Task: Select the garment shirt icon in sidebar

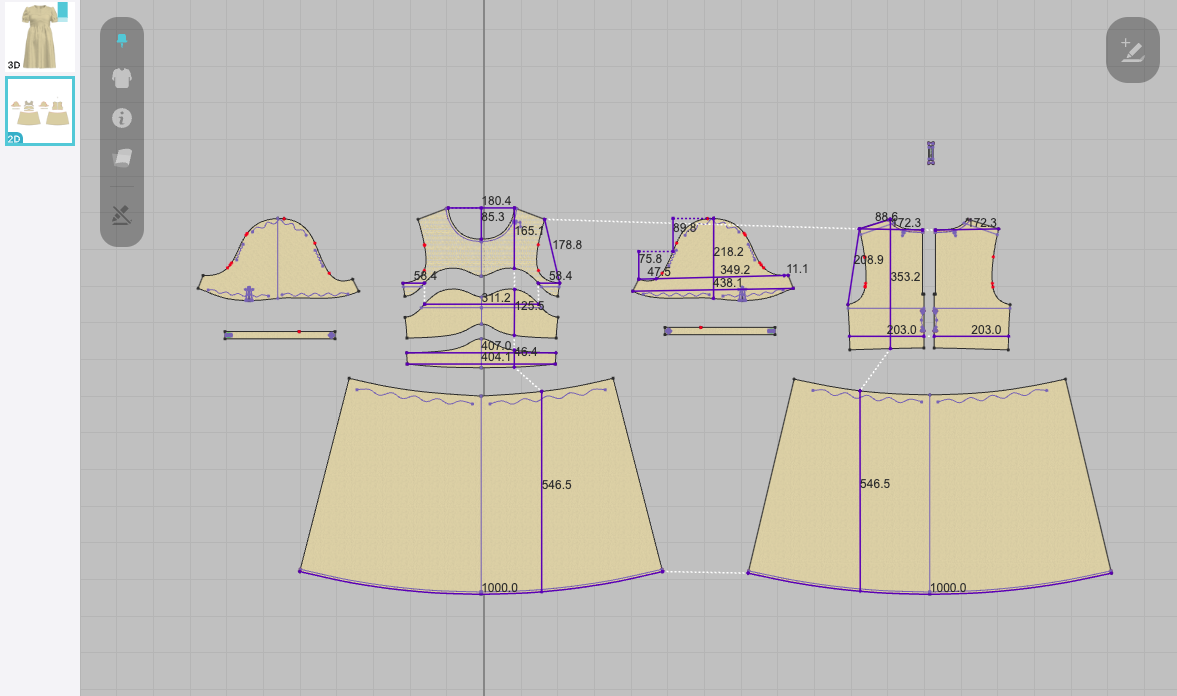Action: (121, 79)
